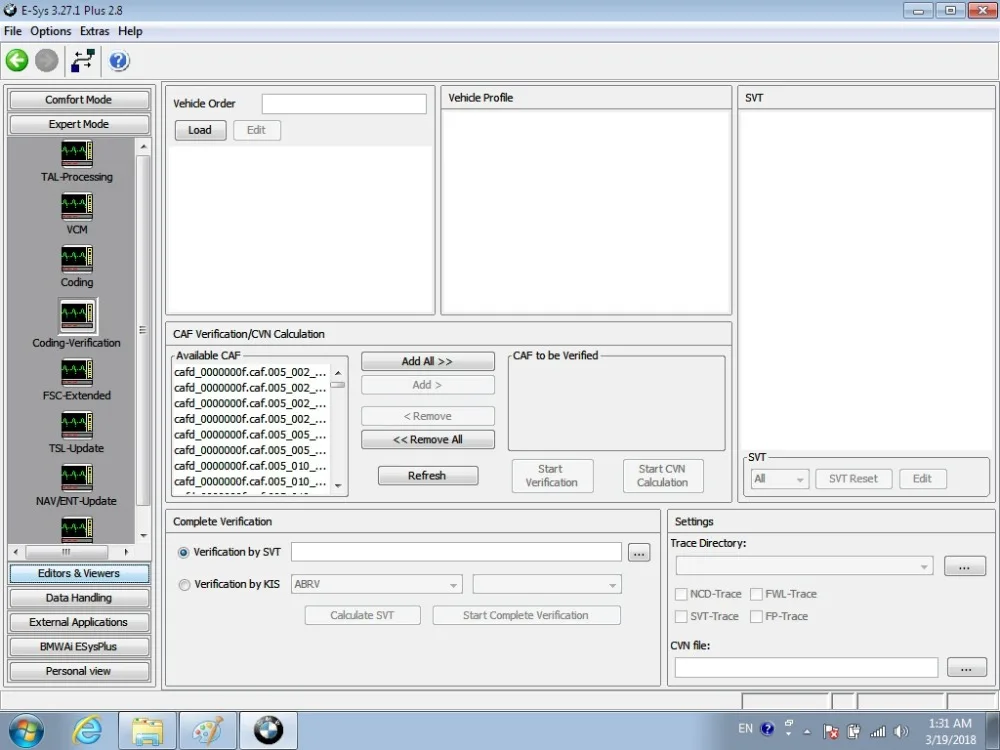Click the sidebar horizontal scrollbar thumb
Viewport: 1000px width, 750px height.
pyautogui.click(x=66, y=552)
